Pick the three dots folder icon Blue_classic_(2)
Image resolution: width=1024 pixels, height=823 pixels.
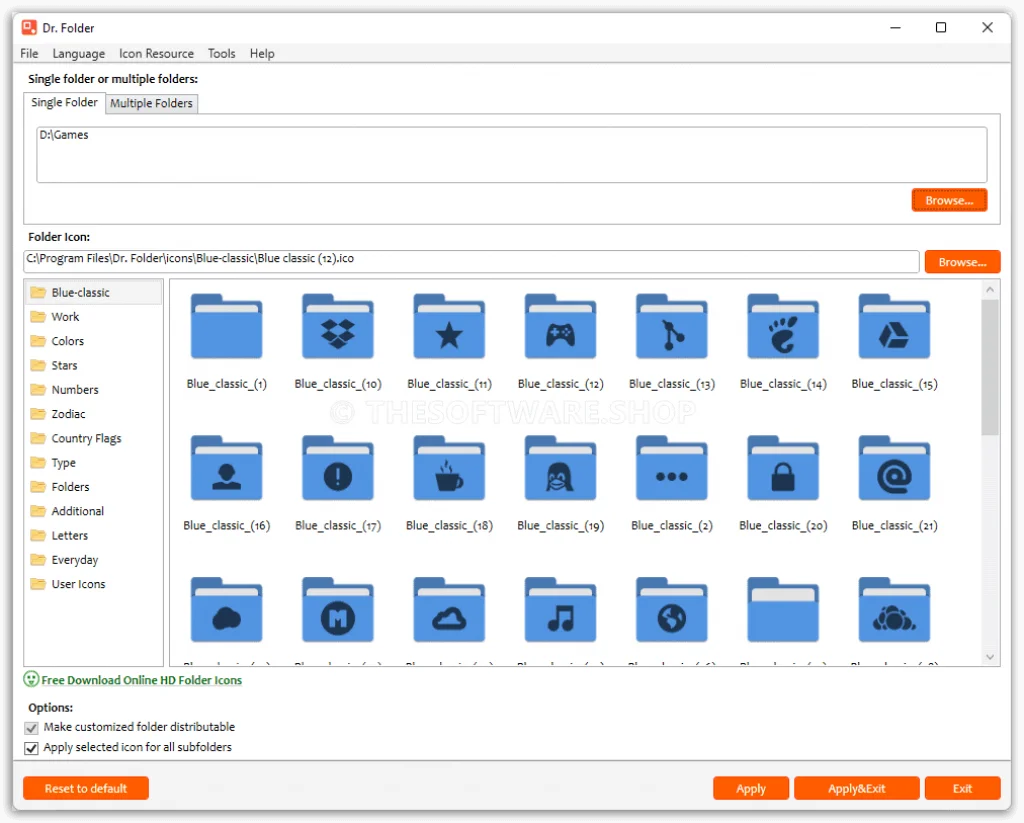671,468
